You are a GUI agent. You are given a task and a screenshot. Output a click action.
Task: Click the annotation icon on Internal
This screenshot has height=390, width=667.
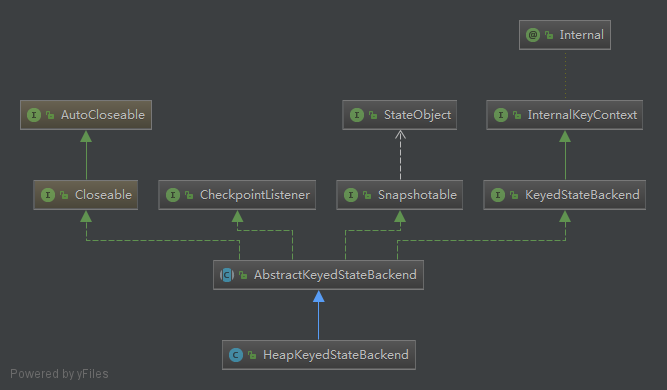click(x=533, y=35)
